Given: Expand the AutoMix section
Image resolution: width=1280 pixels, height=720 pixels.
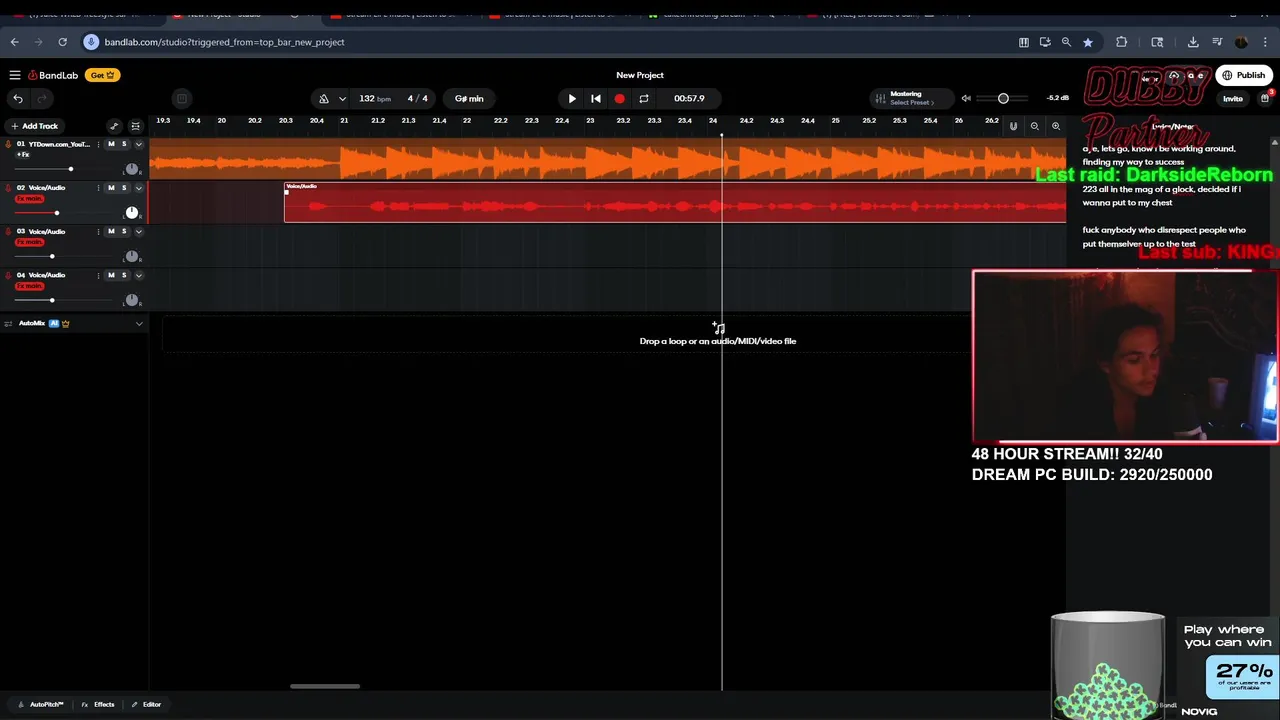Looking at the screenshot, I should (139, 323).
